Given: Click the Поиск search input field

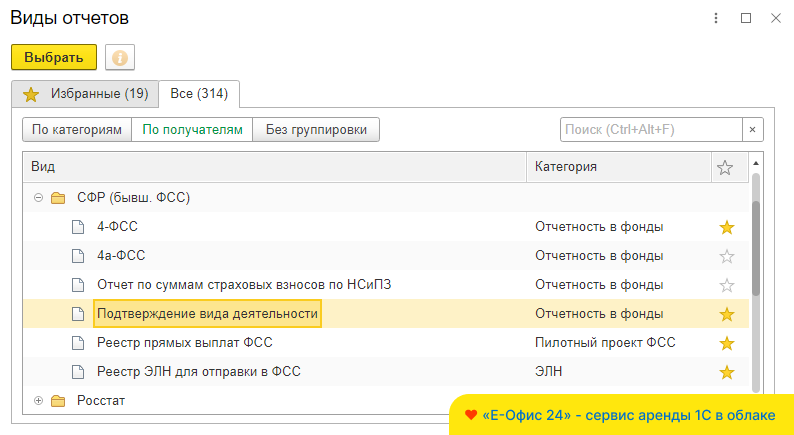Looking at the screenshot, I should coord(649,129).
